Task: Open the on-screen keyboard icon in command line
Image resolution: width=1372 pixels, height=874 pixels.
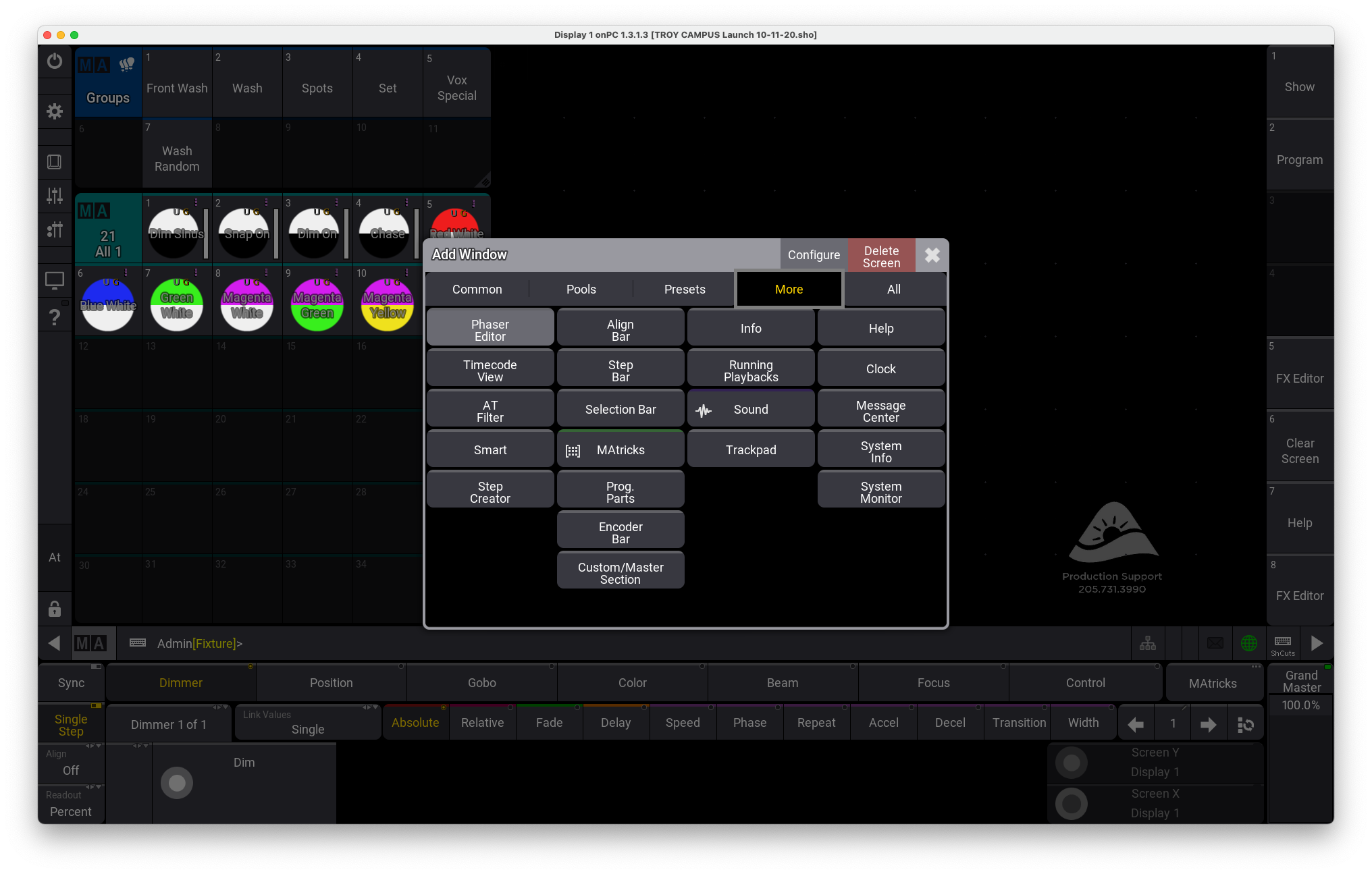Action: tap(138, 643)
